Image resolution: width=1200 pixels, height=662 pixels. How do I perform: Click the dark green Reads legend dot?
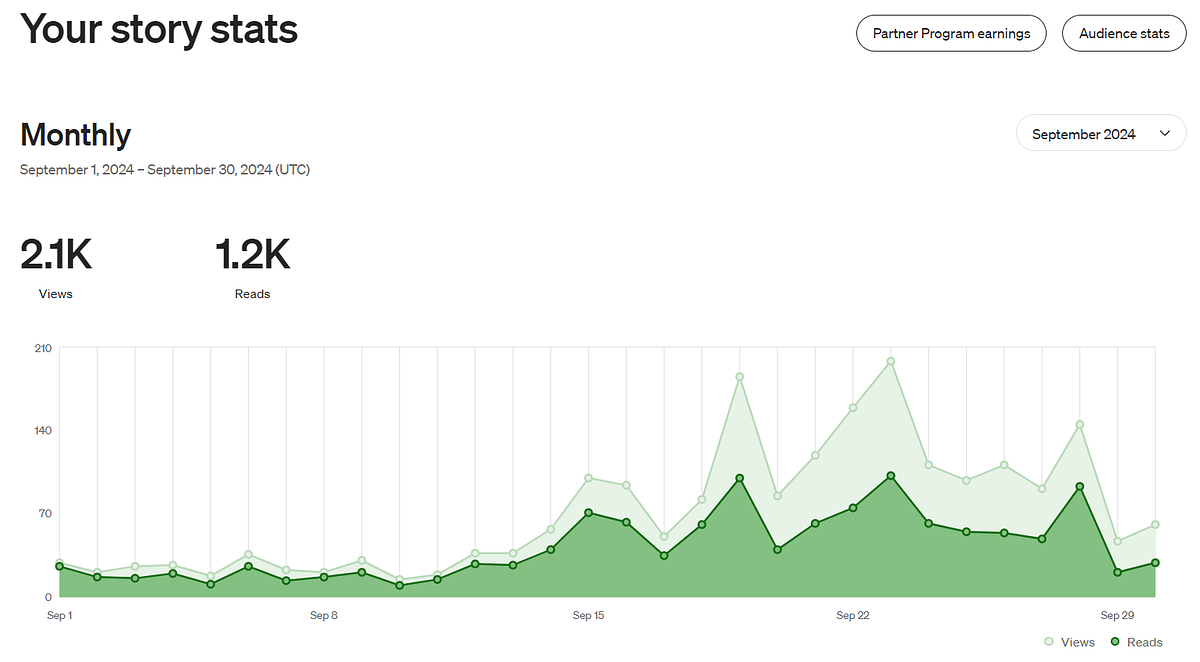(1116, 642)
